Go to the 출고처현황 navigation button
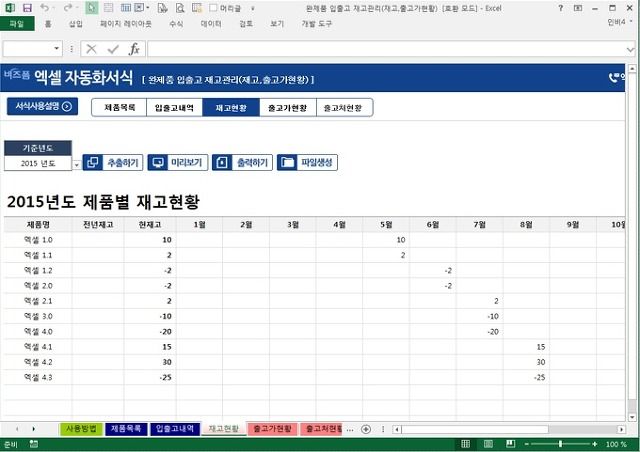 (x=344, y=108)
